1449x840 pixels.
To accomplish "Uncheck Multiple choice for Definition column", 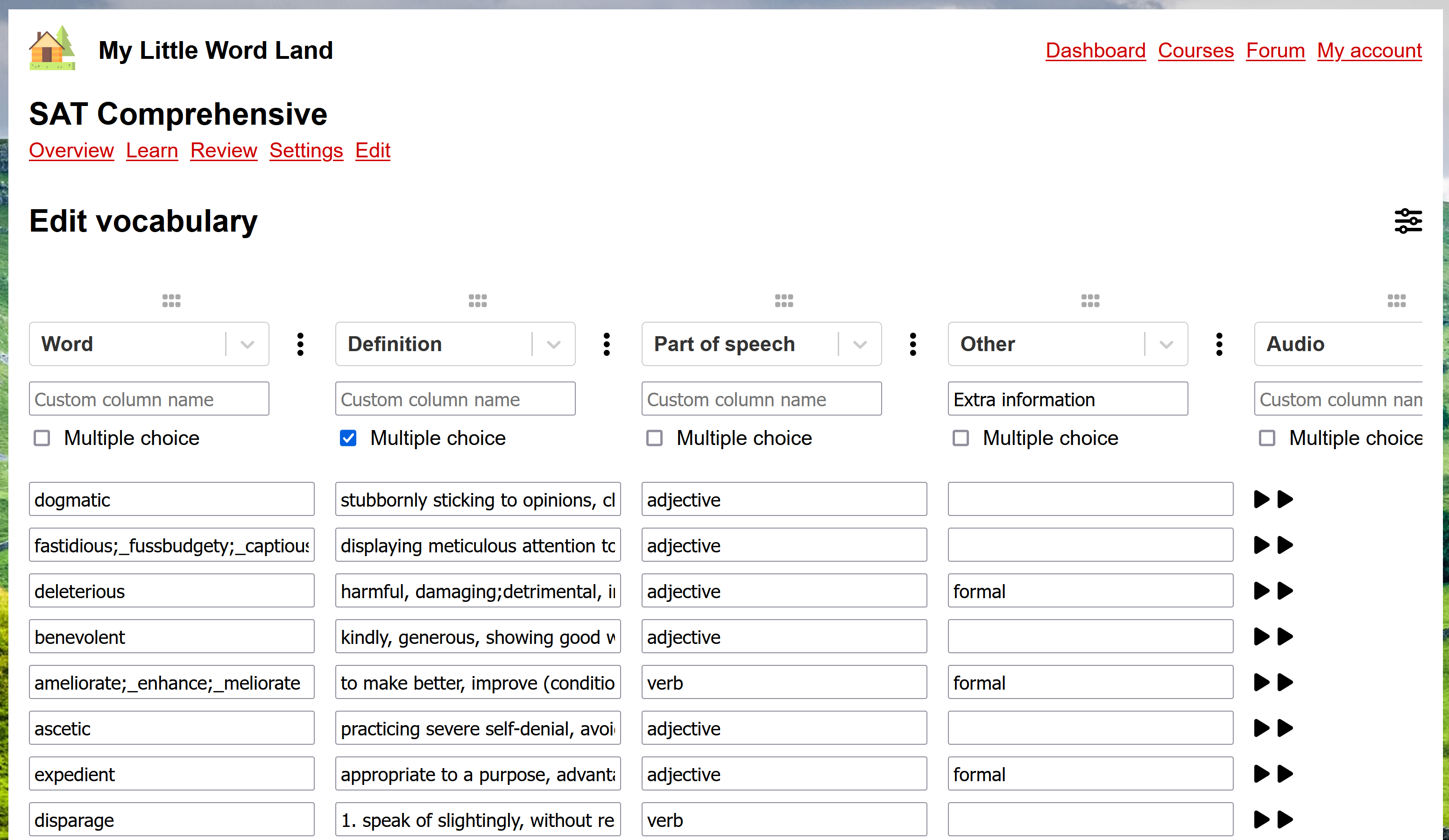I will tap(348, 438).
